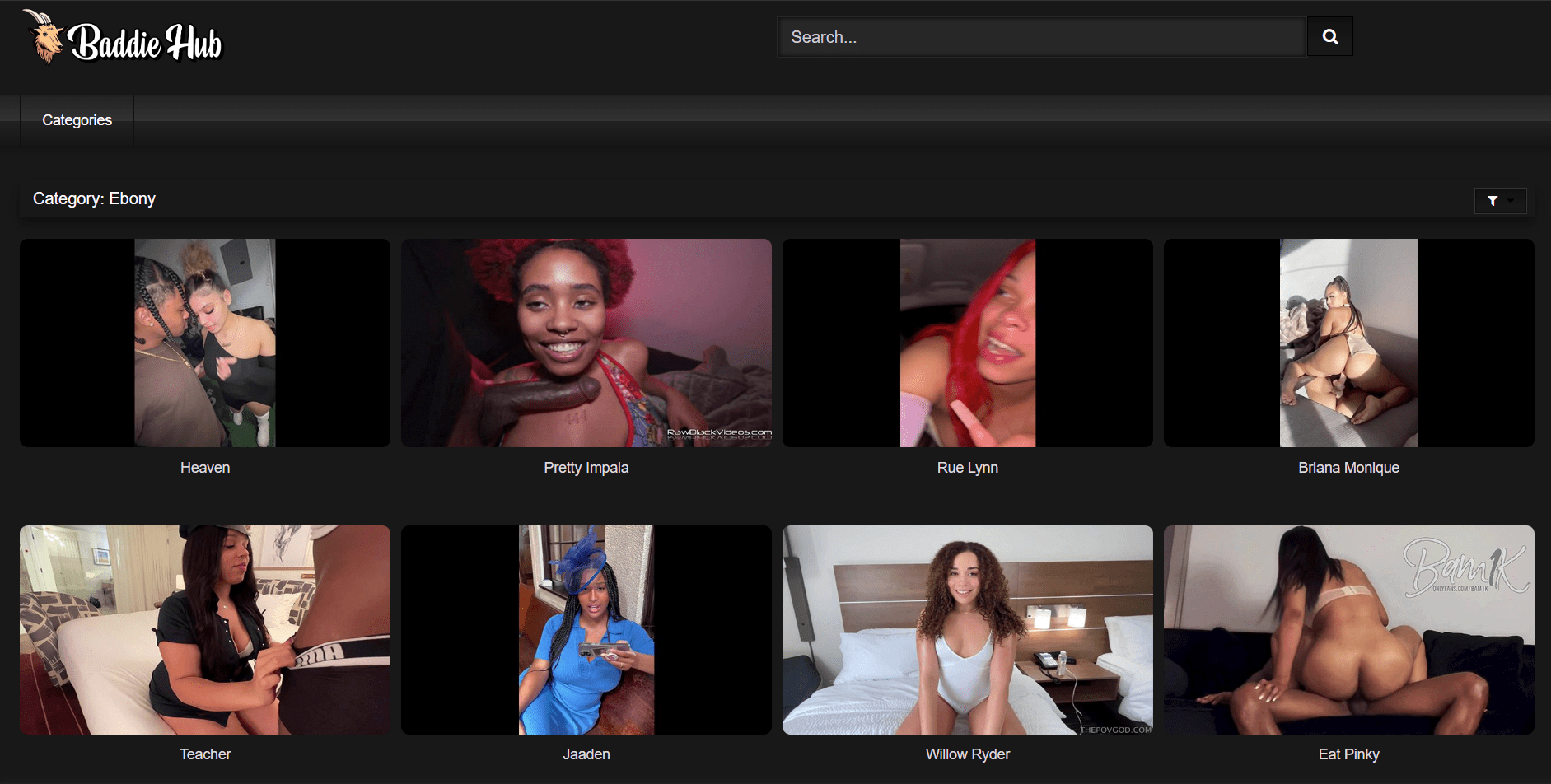1551x784 pixels.
Task: Click the magnifying glass search button
Action: (1329, 37)
